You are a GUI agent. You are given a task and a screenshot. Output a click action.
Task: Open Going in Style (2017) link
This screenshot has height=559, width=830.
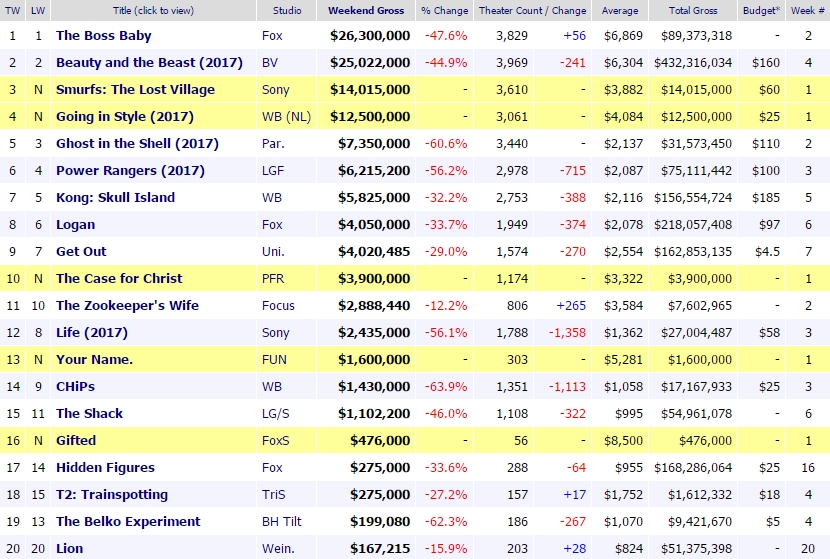125,116
